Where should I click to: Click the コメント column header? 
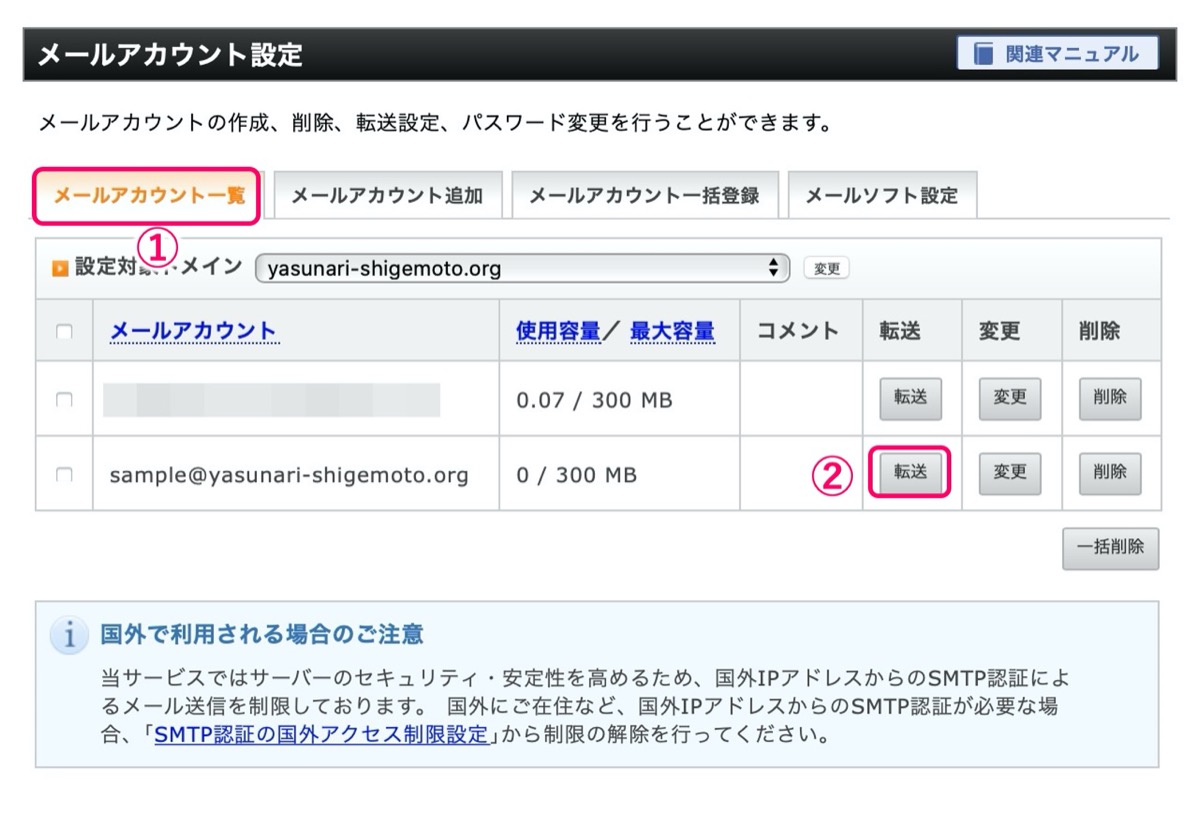click(798, 331)
